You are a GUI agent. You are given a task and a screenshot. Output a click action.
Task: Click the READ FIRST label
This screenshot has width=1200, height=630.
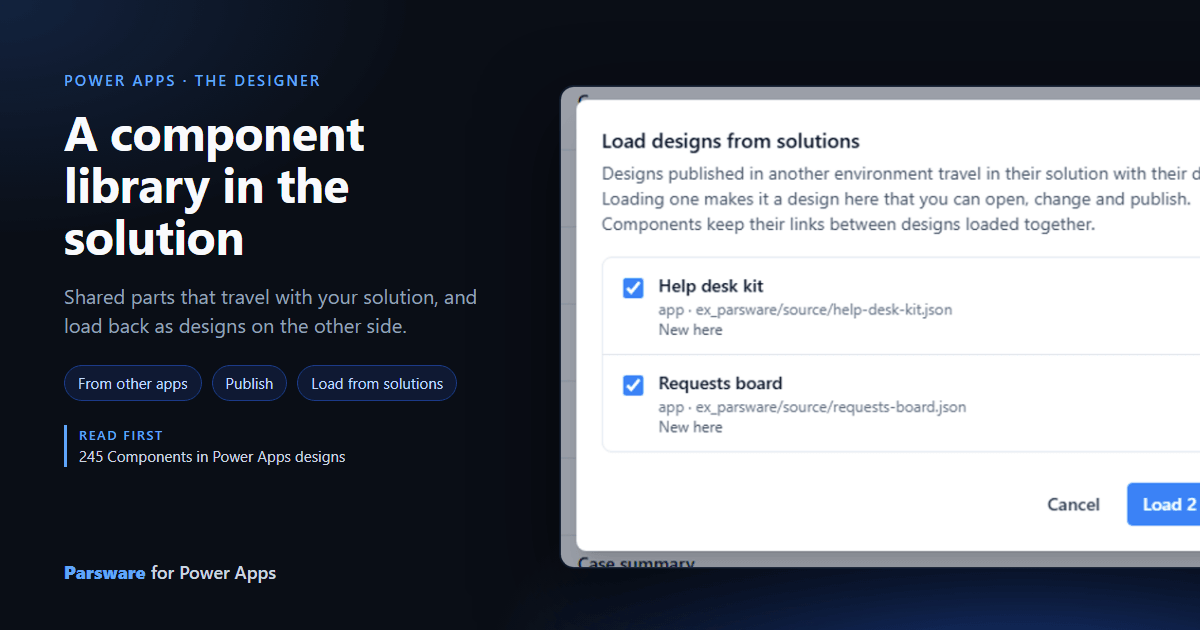121,435
